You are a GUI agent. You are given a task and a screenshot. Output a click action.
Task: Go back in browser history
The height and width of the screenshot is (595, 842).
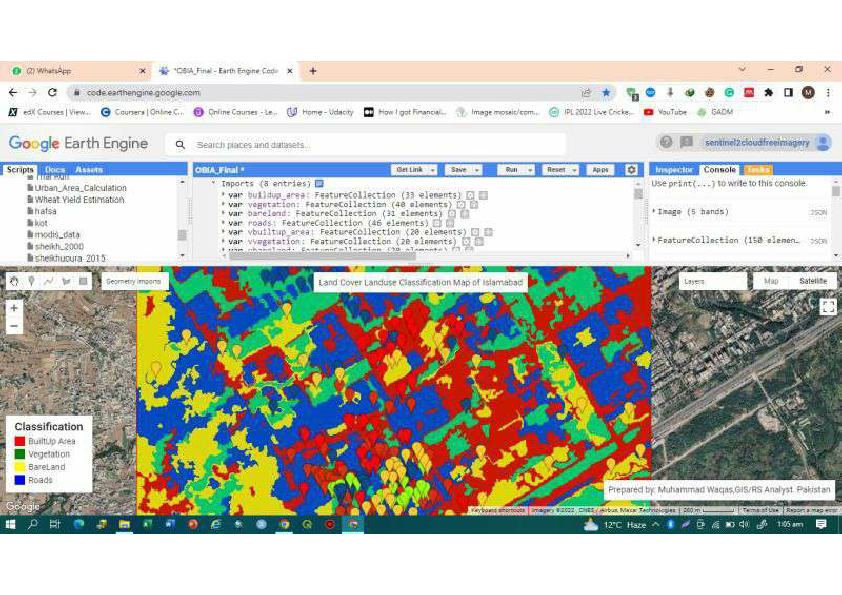point(13,92)
